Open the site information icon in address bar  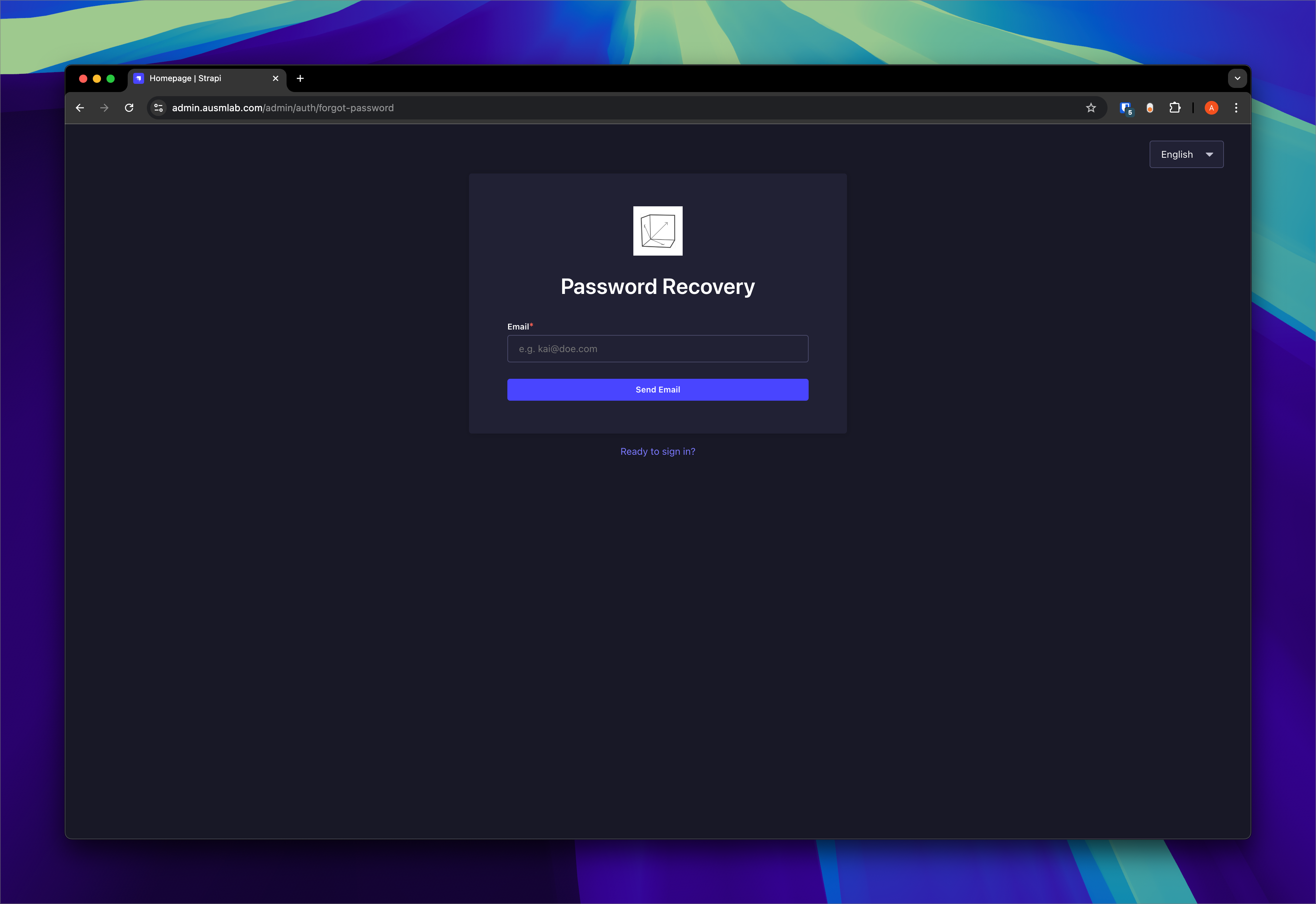point(159,108)
